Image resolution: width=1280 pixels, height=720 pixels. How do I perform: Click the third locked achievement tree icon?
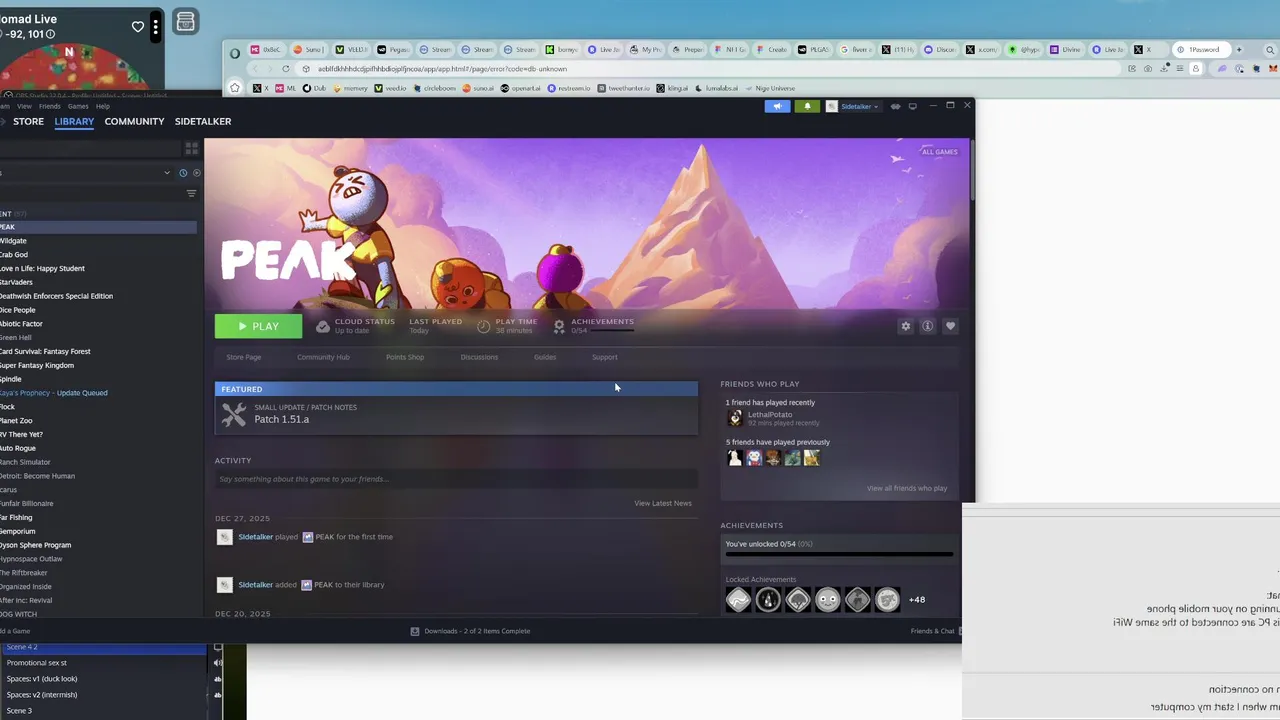click(x=798, y=599)
